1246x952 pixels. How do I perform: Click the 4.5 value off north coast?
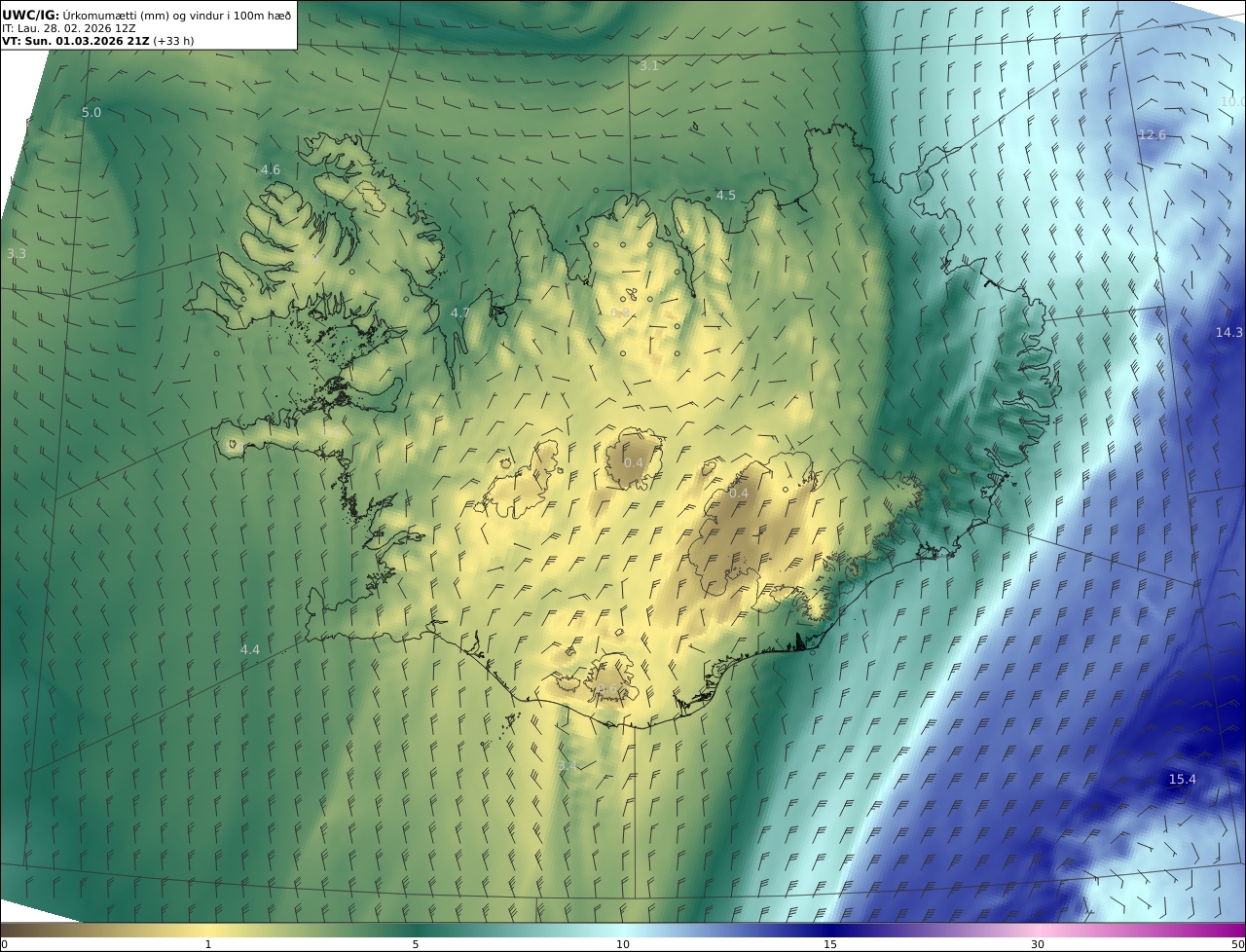point(725,196)
